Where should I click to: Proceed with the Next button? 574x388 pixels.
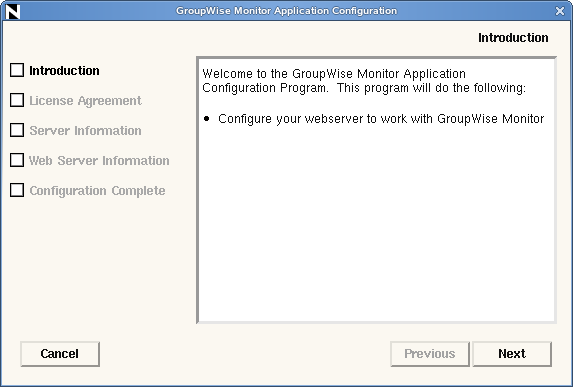point(512,354)
